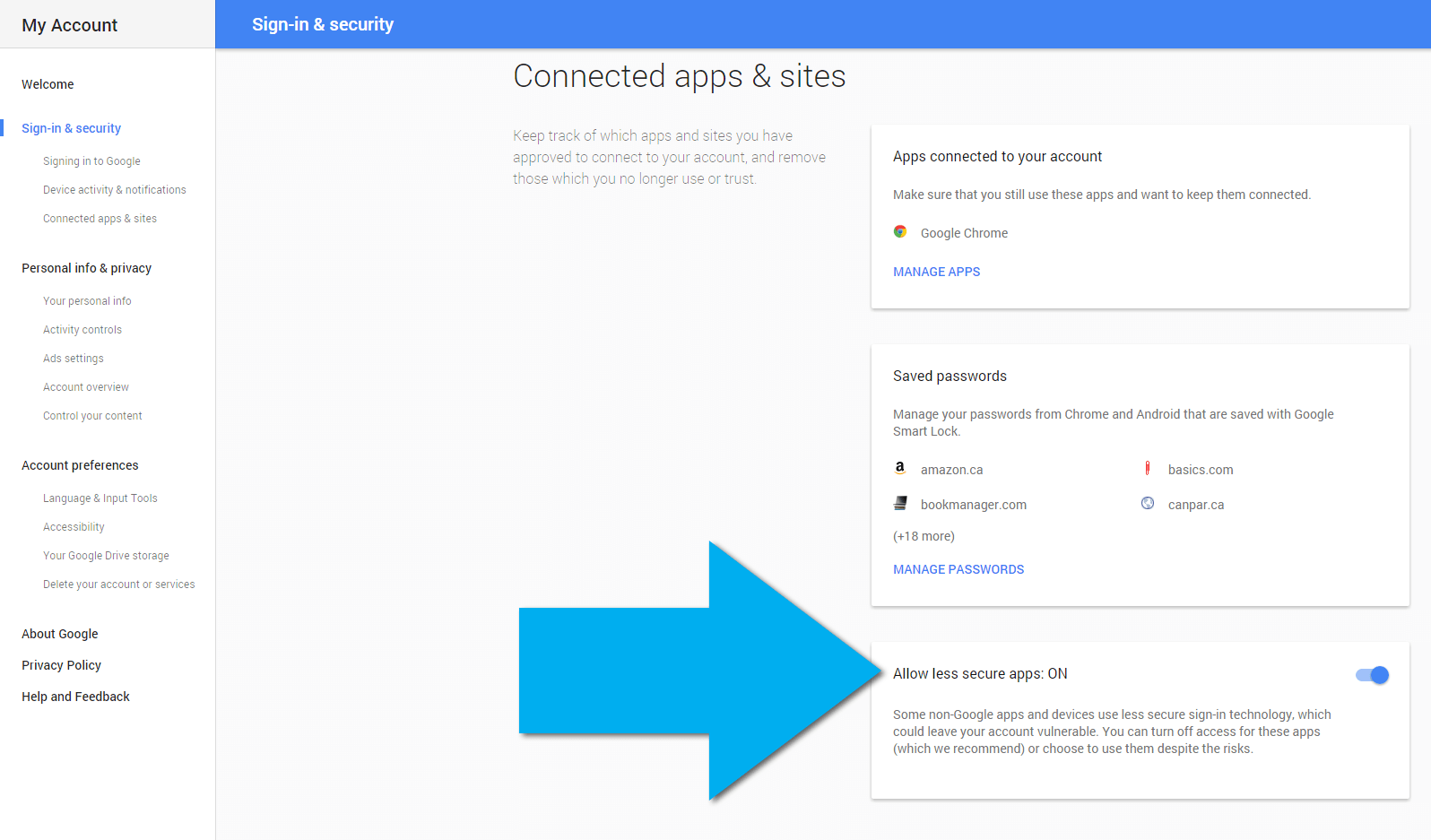Select Sign-in & security in sidebar
This screenshot has width=1431, height=840.
pyautogui.click(x=71, y=128)
